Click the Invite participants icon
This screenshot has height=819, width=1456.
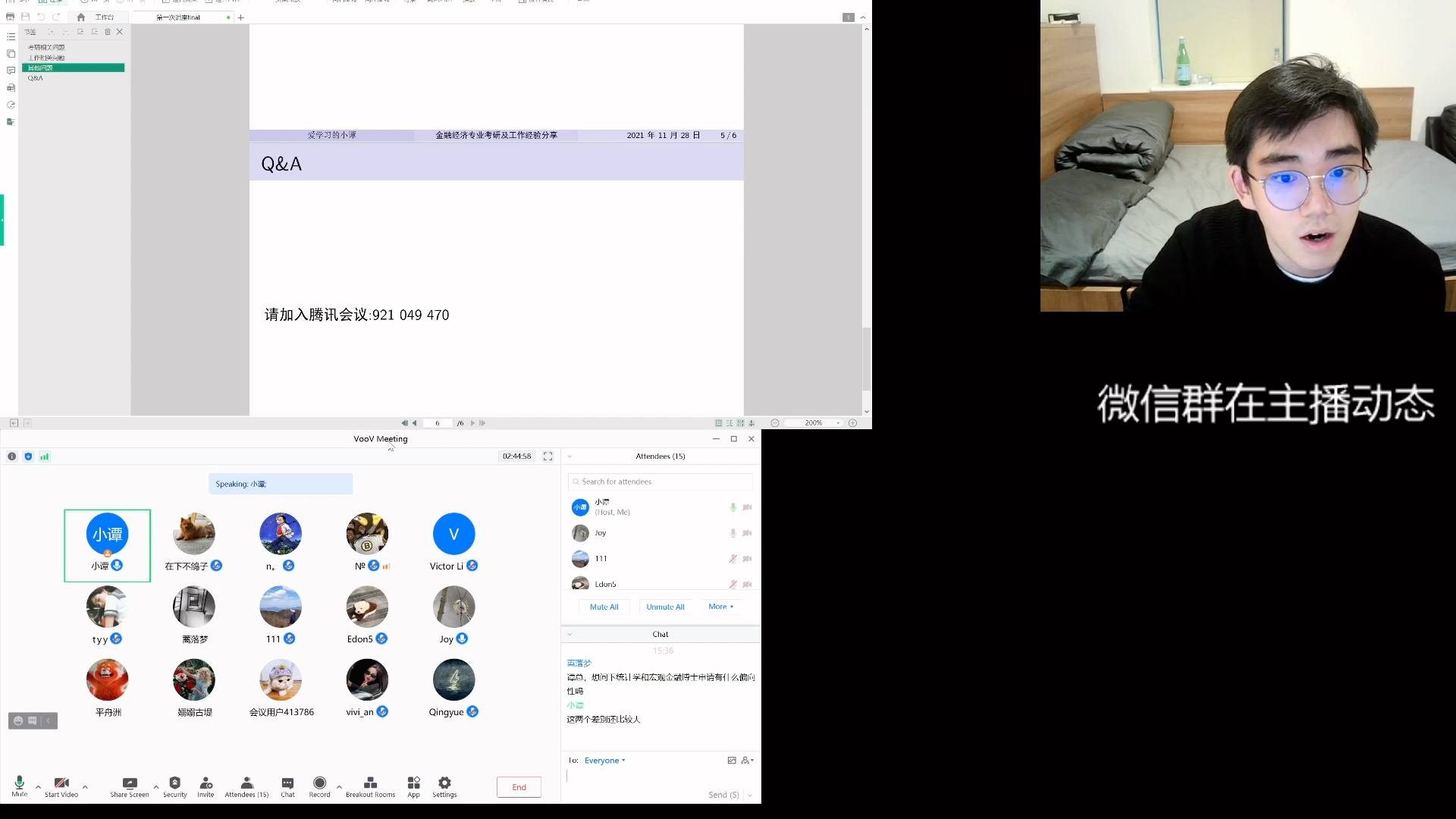point(205,785)
